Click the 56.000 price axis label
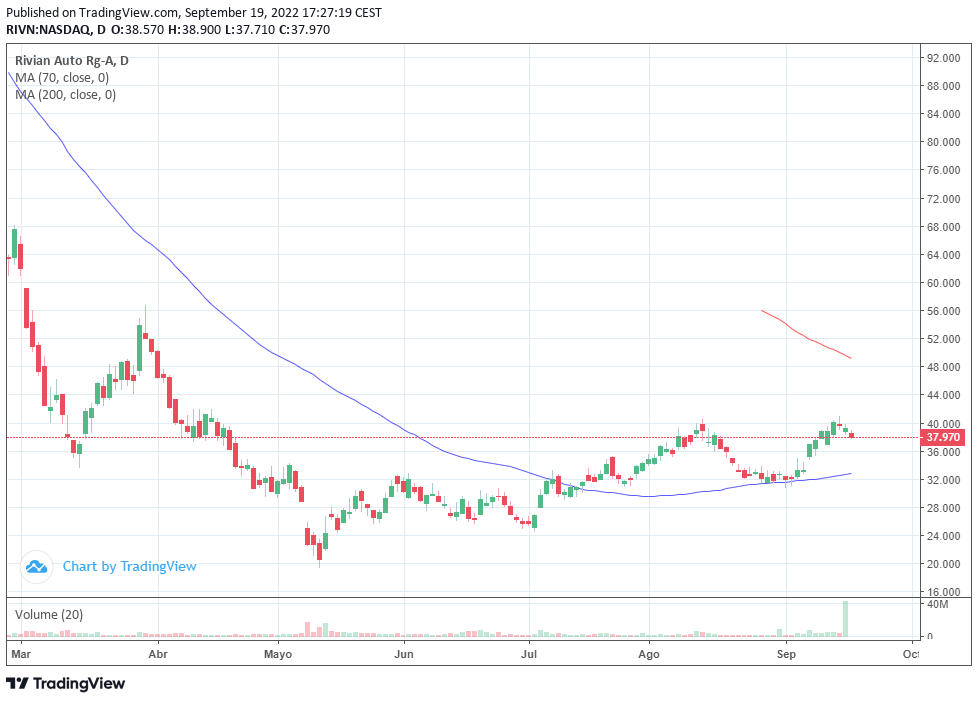This screenshot has width=978, height=702. point(943,311)
